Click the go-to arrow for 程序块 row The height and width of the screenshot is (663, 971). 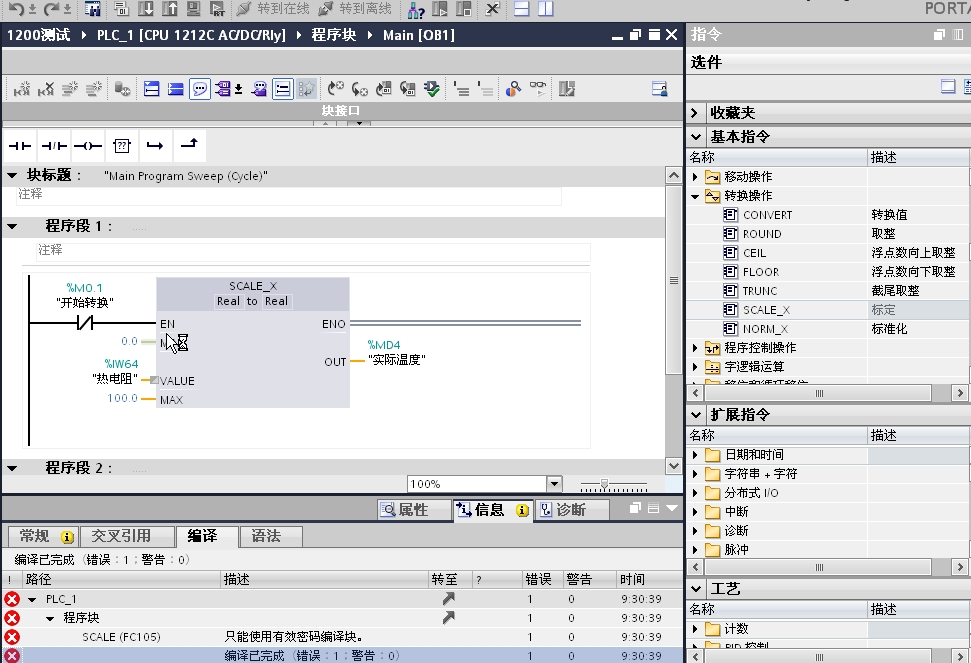(x=448, y=617)
